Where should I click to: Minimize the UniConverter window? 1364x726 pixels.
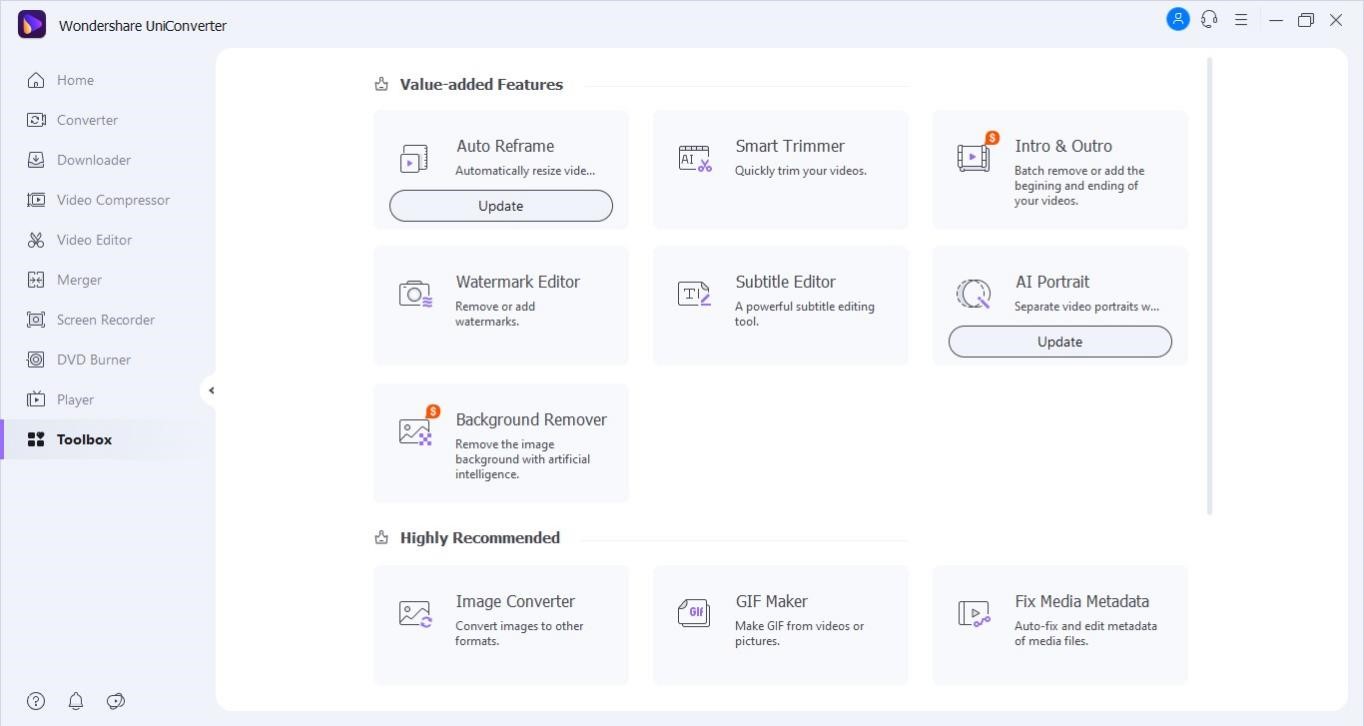(x=1275, y=19)
